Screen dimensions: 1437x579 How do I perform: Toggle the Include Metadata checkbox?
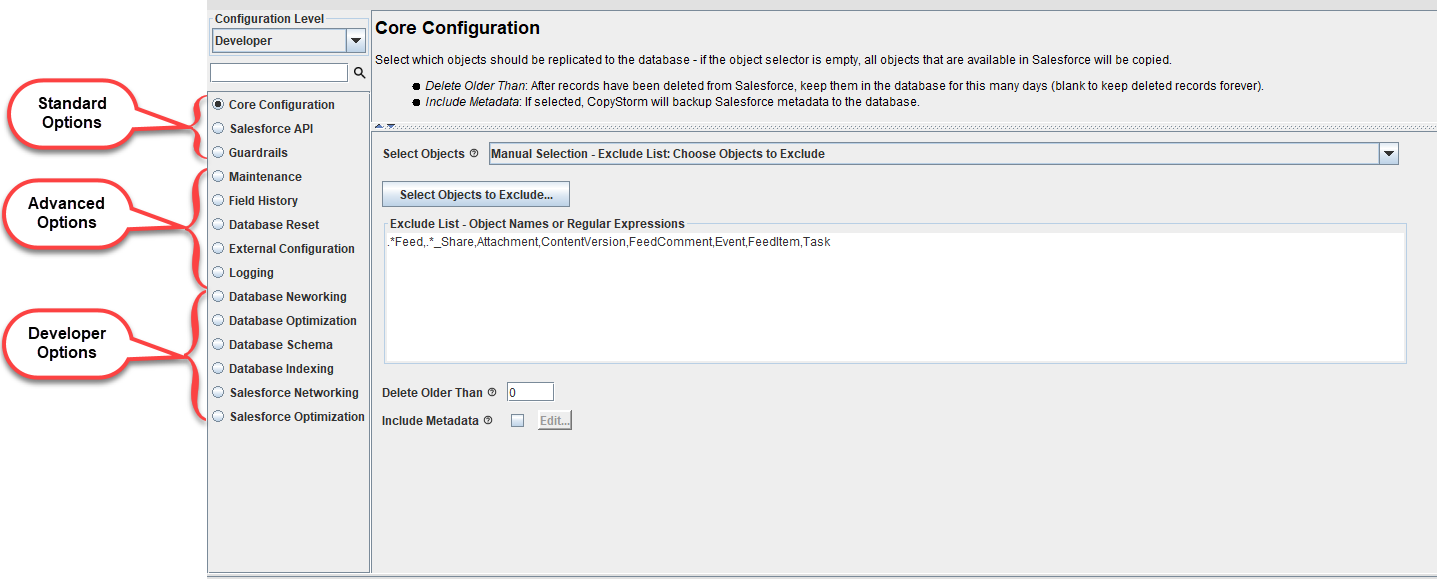point(517,421)
